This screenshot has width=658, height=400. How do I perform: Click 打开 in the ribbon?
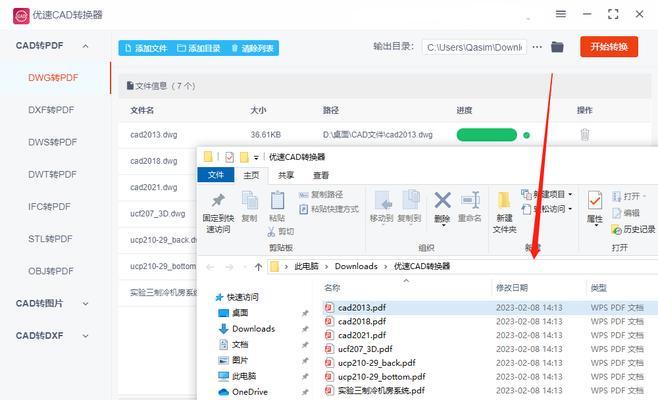[x=628, y=196]
